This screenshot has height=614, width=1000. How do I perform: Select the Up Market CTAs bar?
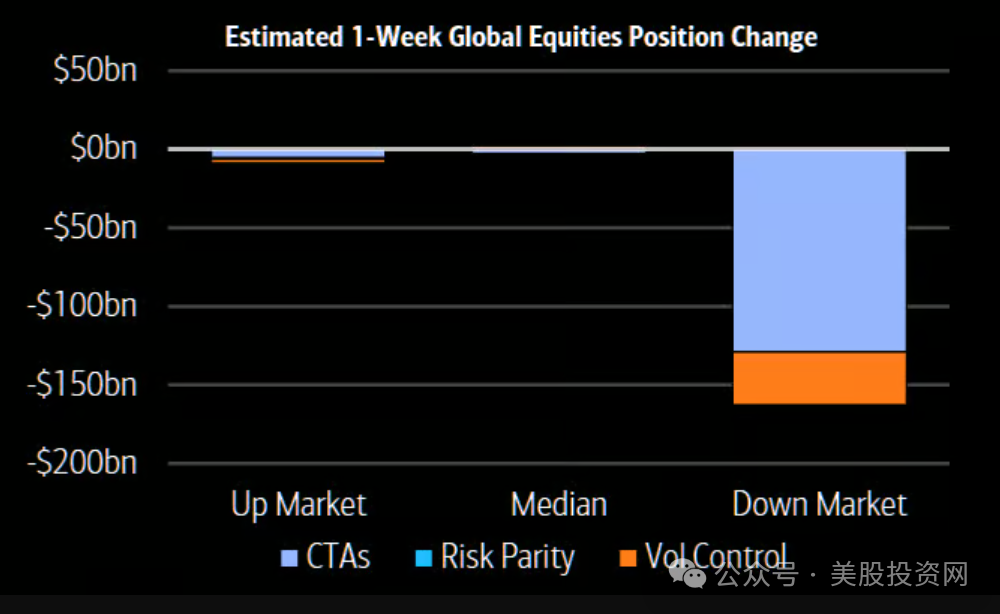(298, 154)
